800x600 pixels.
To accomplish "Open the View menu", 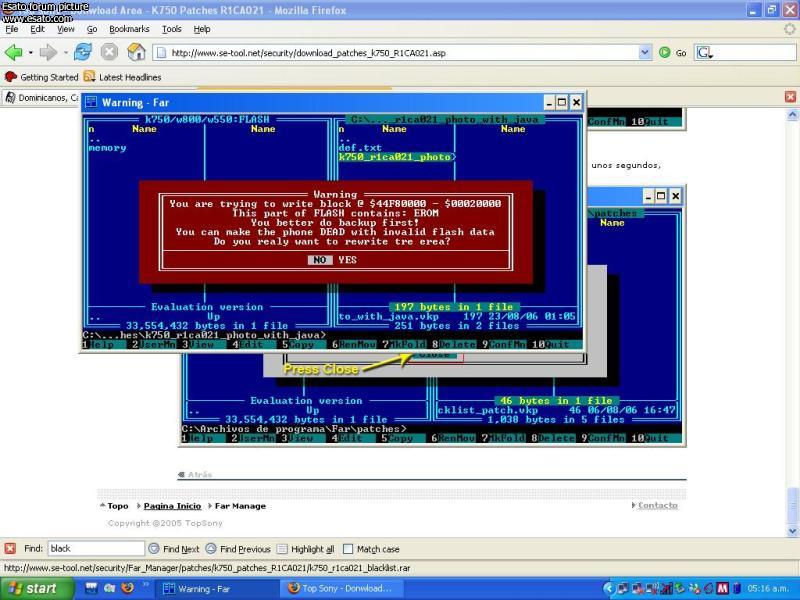I will click(65, 29).
